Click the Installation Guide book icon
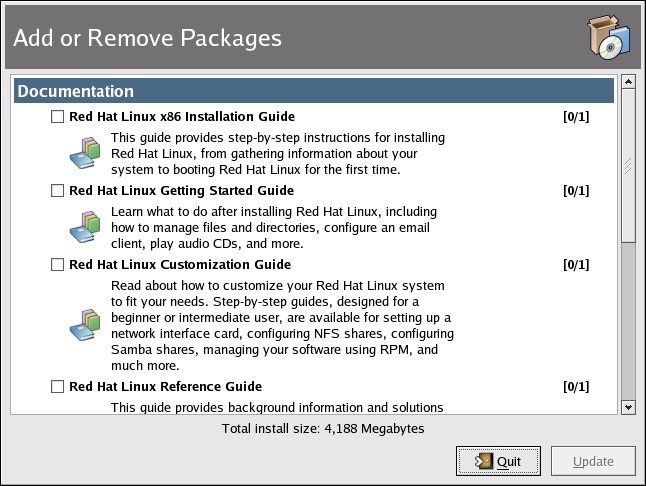 [x=85, y=153]
